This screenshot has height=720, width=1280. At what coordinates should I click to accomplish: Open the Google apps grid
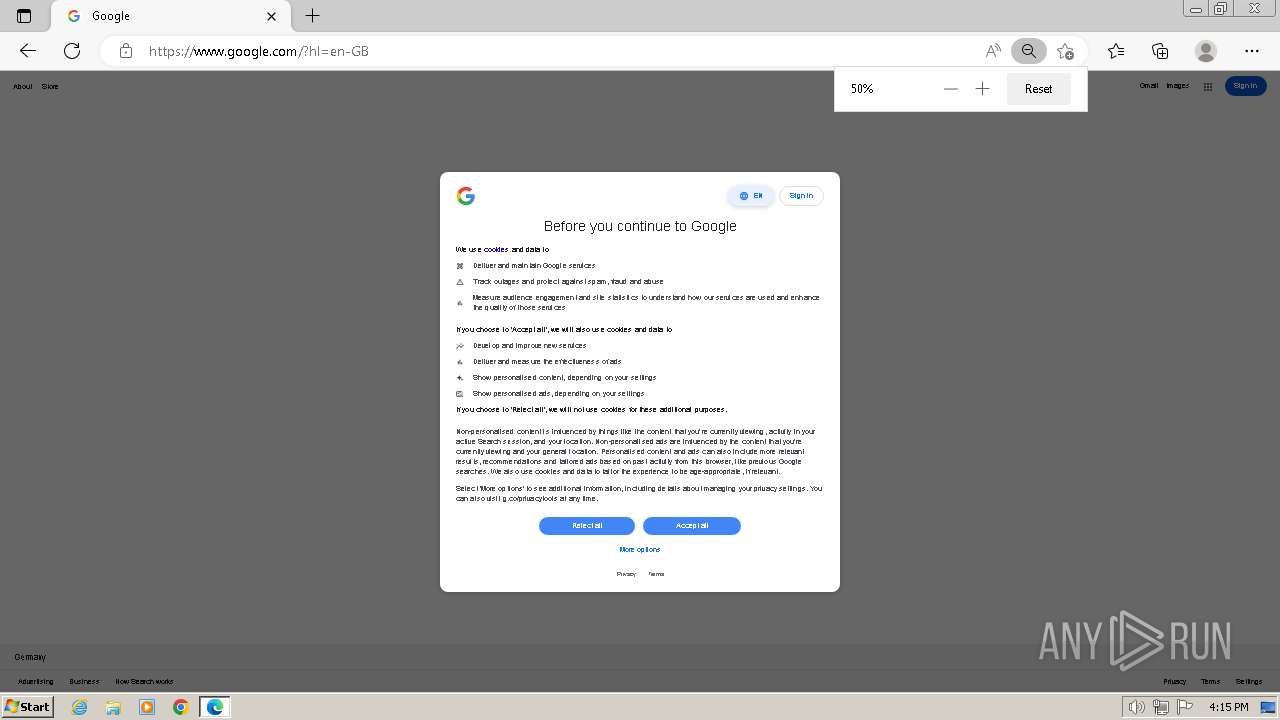click(1208, 87)
